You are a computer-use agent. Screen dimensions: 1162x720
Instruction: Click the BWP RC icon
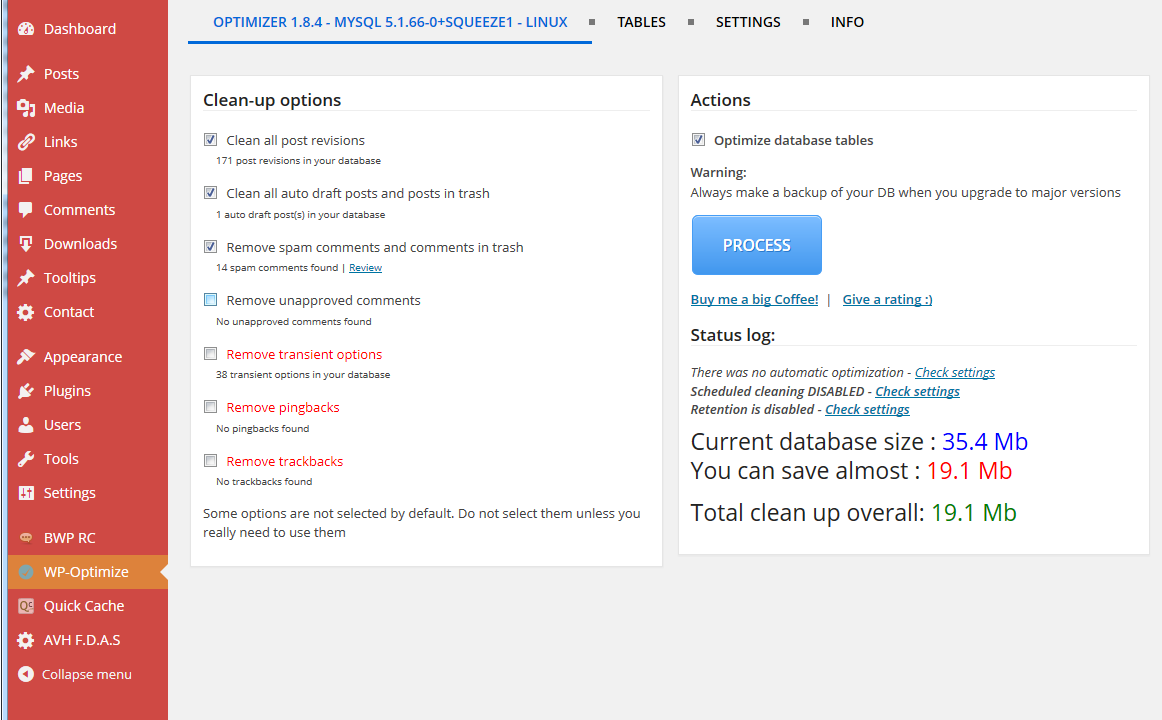tap(26, 538)
